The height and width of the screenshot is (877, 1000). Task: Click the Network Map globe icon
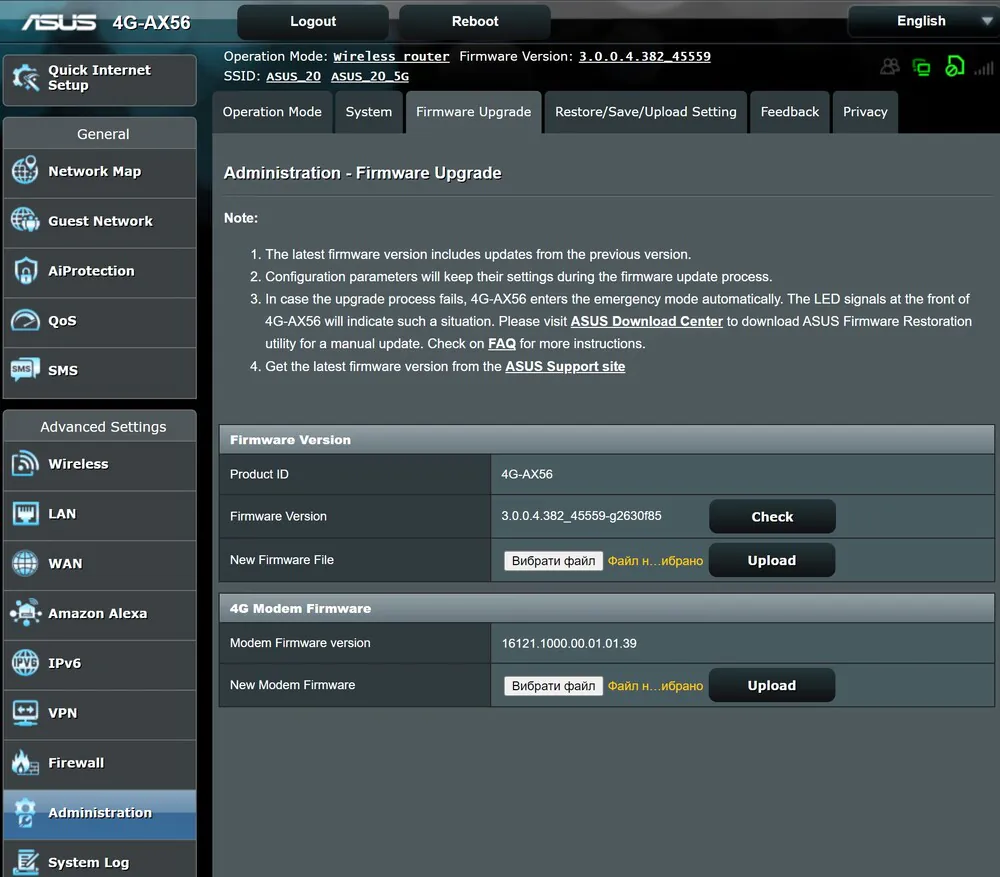pyautogui.click(x=25, y=170)
